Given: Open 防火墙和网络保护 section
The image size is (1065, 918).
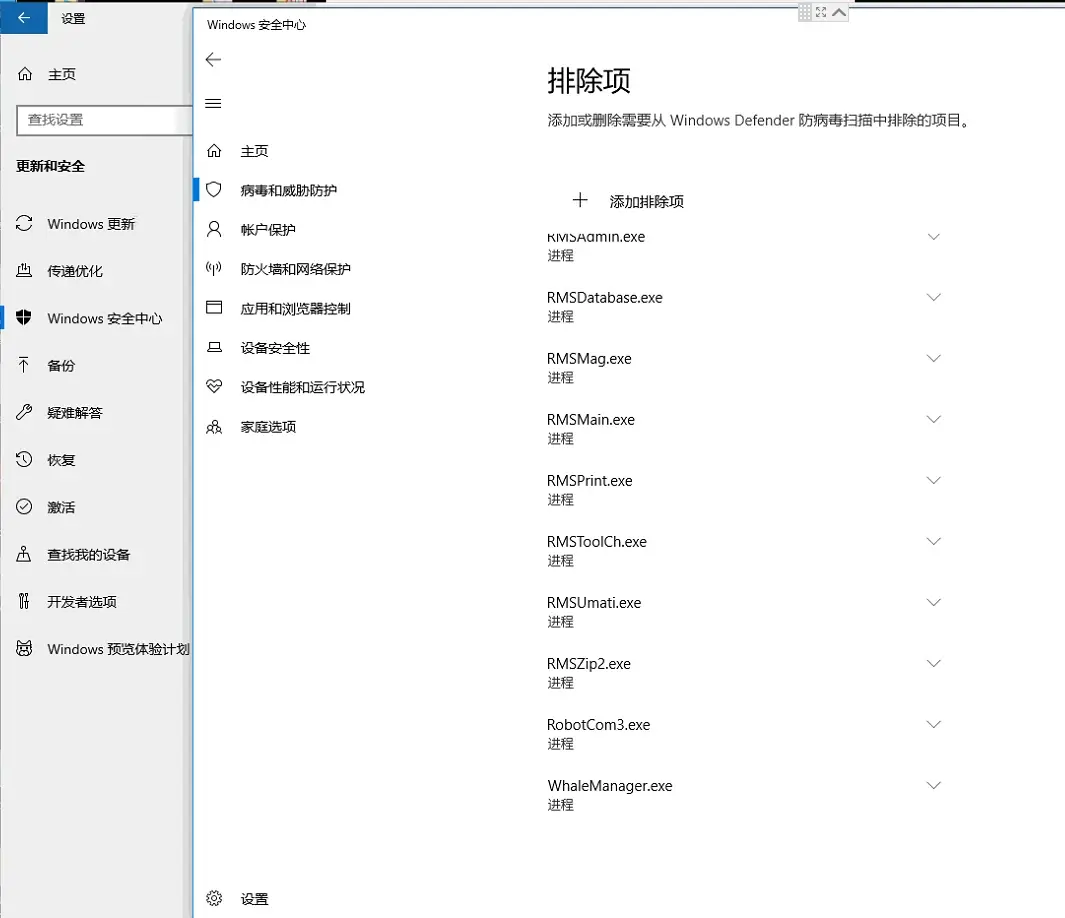Looking at the screenshot, I should (x=295, y=269).
